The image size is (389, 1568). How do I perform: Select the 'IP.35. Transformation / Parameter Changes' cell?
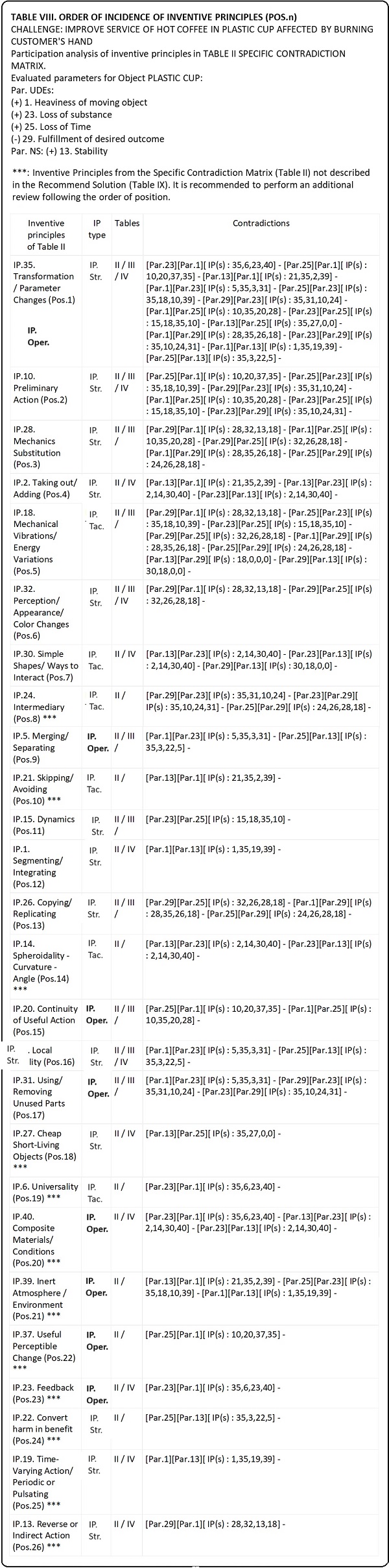[44, 282]
